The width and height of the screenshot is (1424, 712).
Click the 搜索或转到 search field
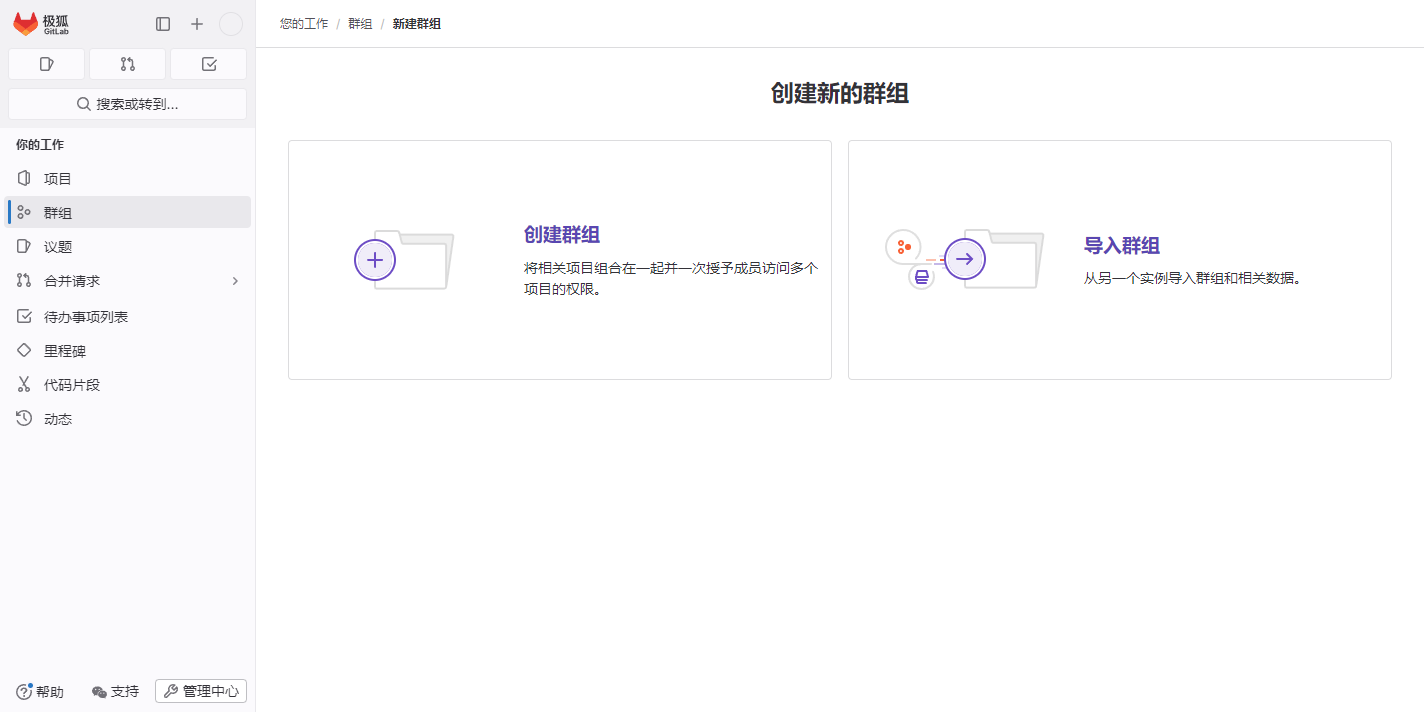point(127,103)
